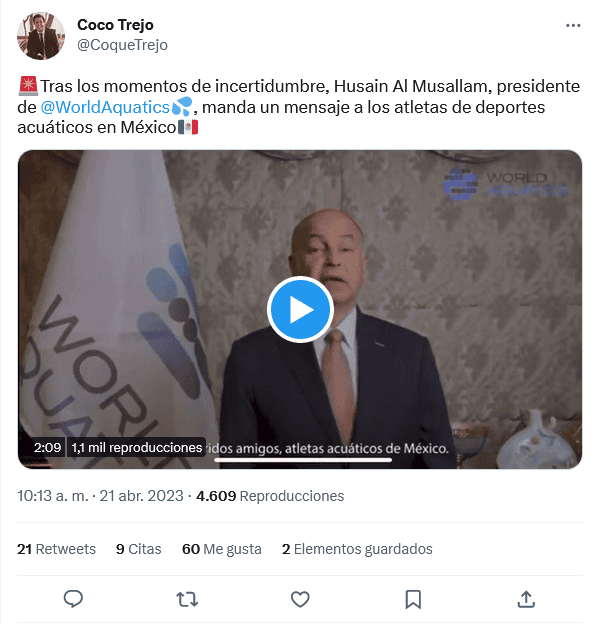Open Coco Trejo's profile picture
The image size is (598, 624).
41,36
